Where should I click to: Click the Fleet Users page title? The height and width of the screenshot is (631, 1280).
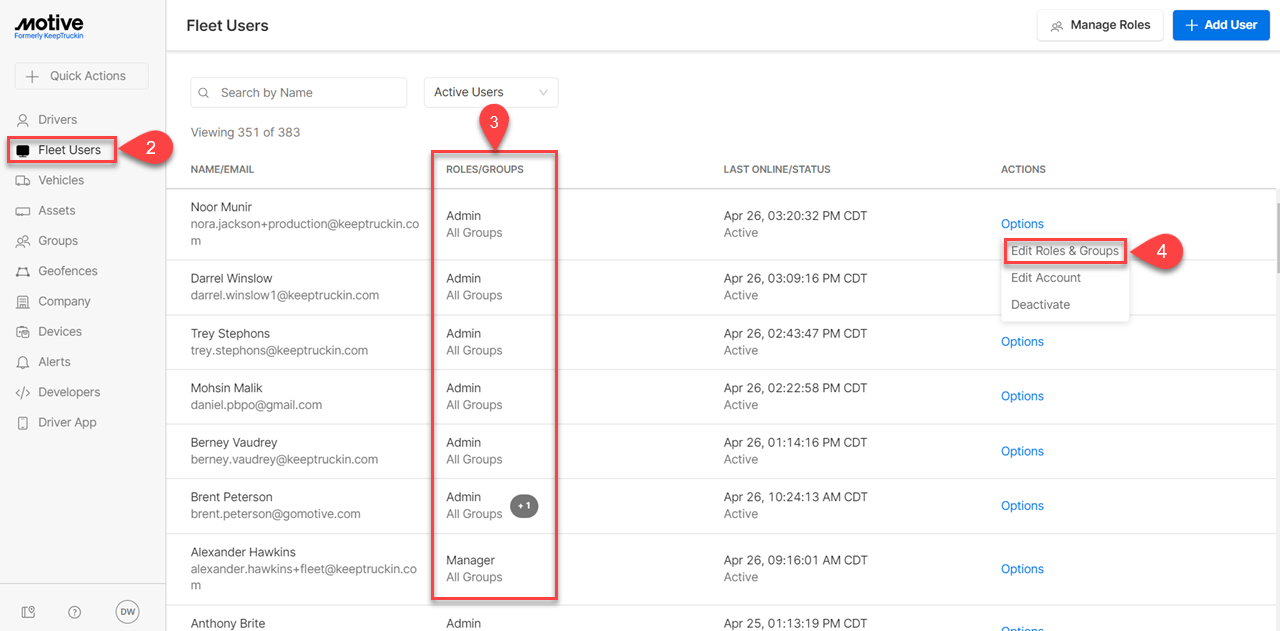(227, 25)
